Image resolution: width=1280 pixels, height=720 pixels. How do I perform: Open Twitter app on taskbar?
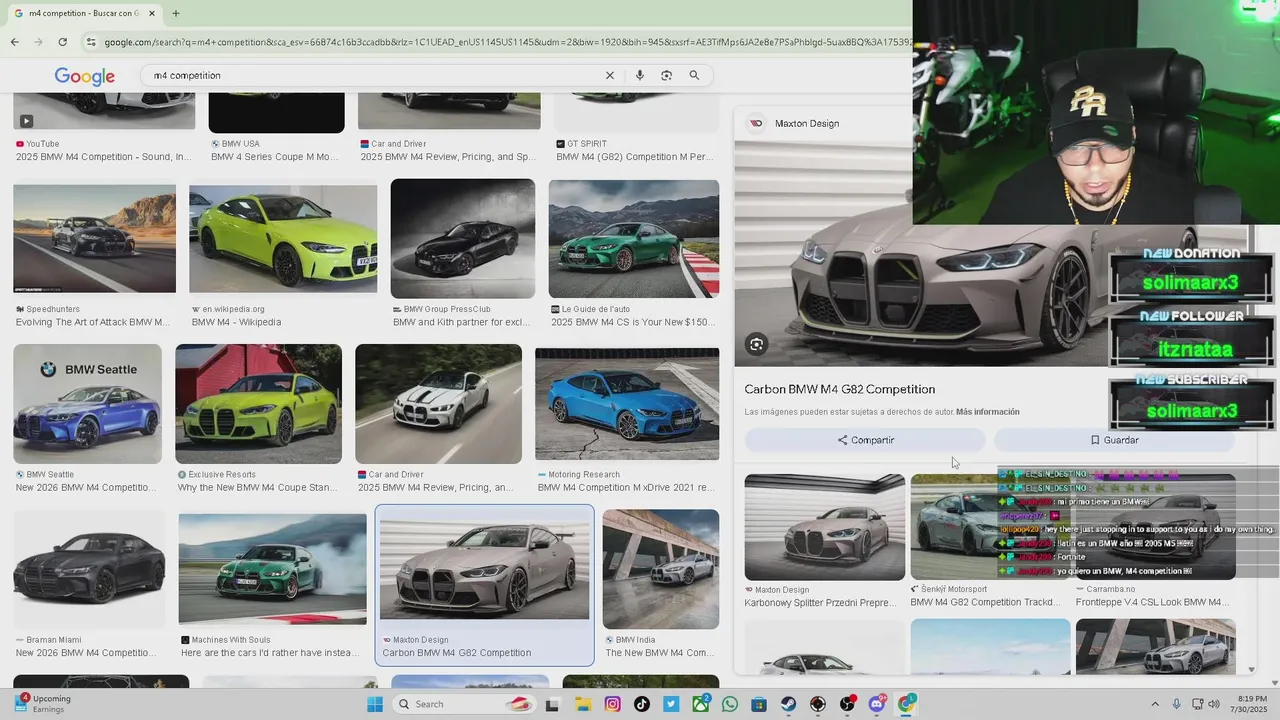(671, 704)
